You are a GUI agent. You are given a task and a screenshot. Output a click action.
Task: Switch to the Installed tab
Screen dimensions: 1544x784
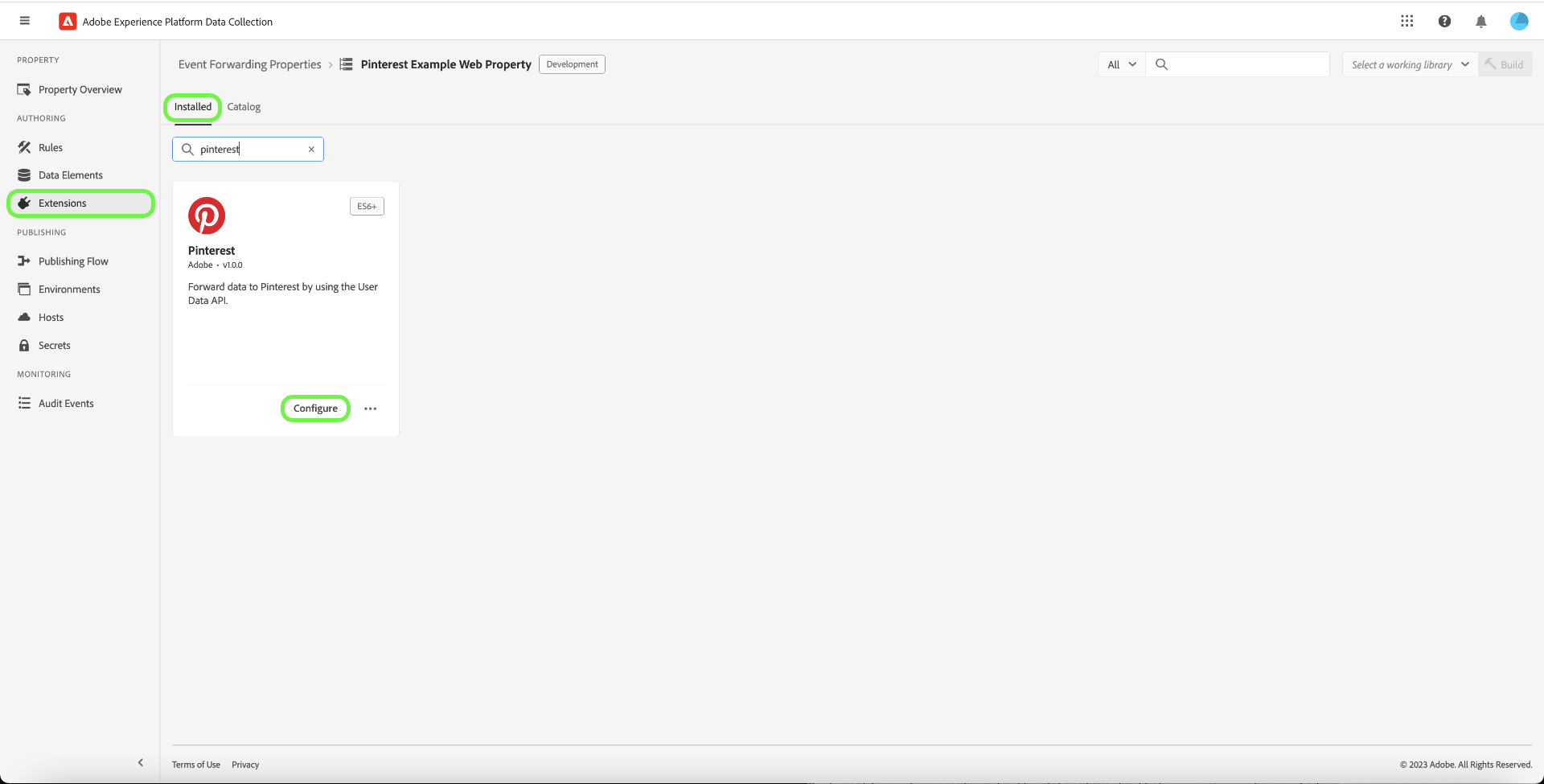(x=193, y=107)
